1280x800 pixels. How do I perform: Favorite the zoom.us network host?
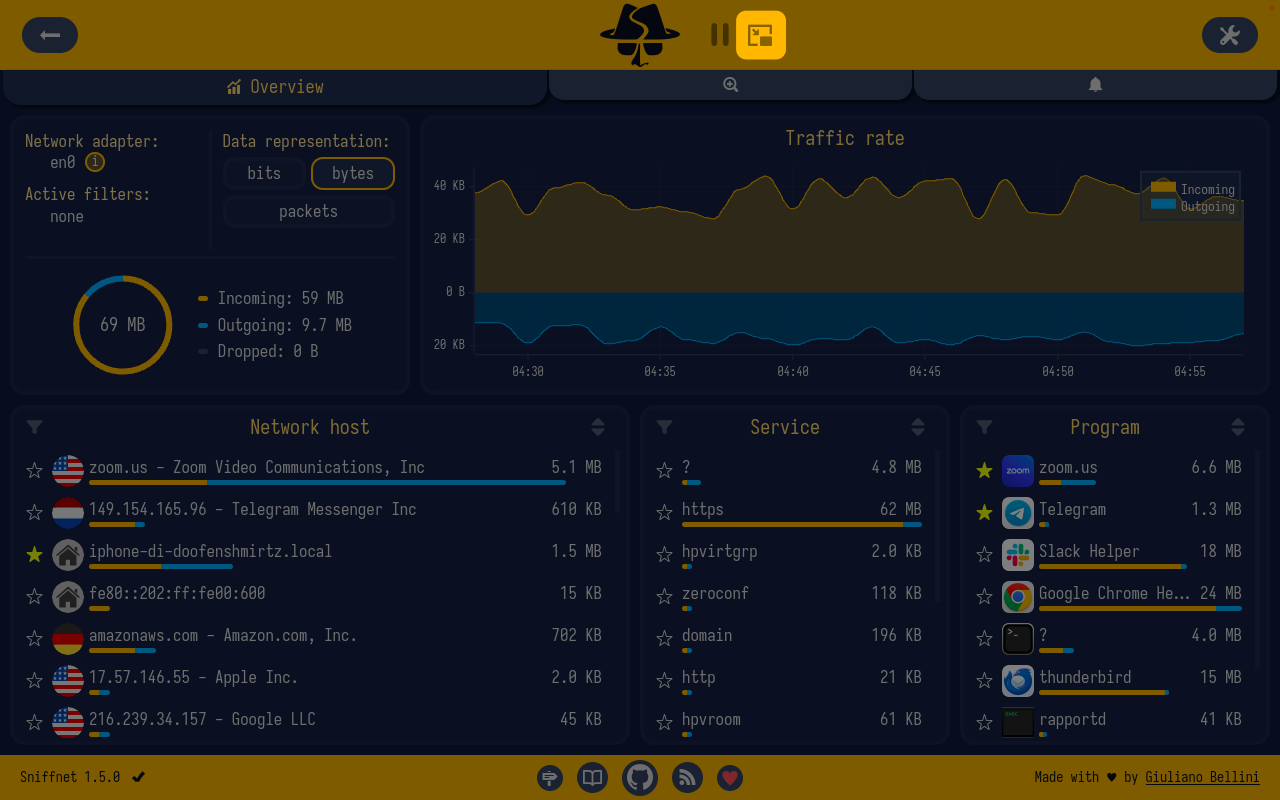click(x=35, y=470)
